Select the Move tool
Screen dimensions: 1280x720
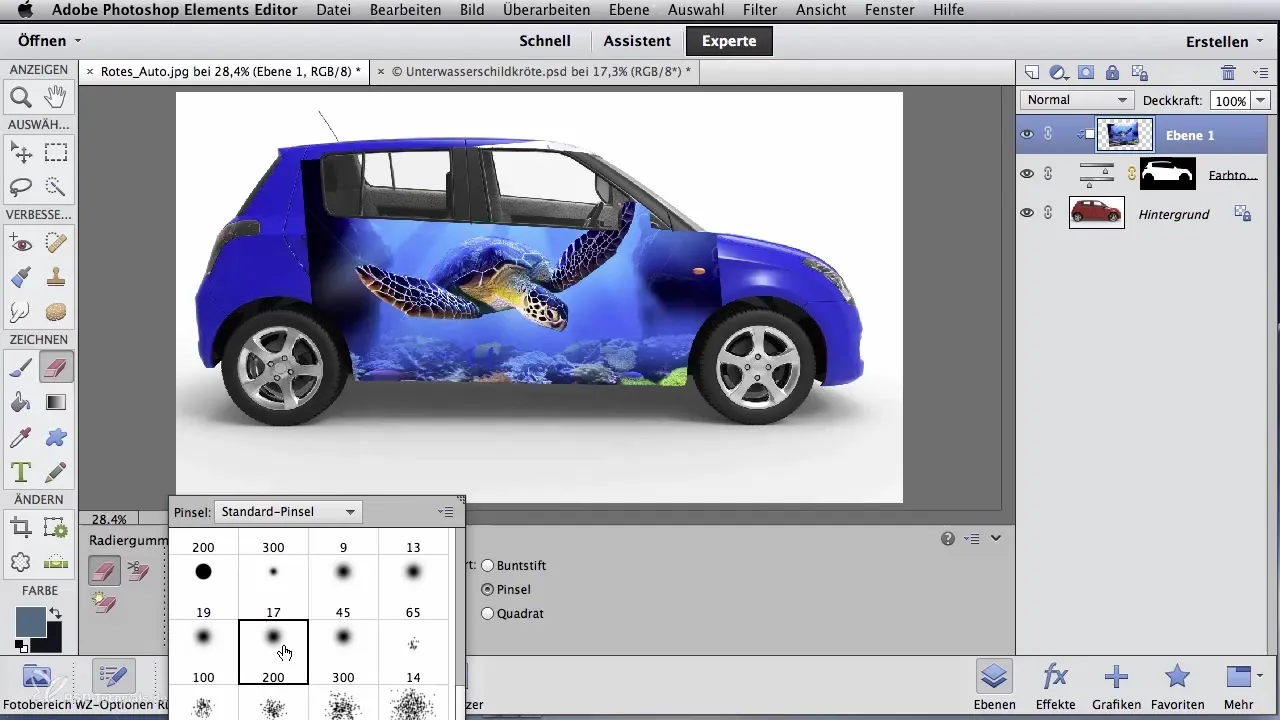[21, 152]
